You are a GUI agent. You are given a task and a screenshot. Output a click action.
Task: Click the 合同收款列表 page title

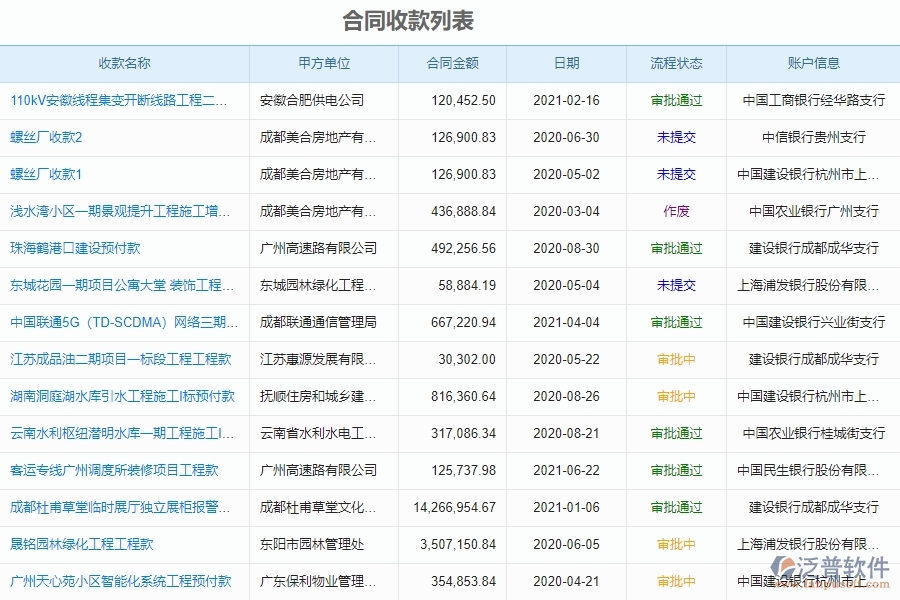405,20
